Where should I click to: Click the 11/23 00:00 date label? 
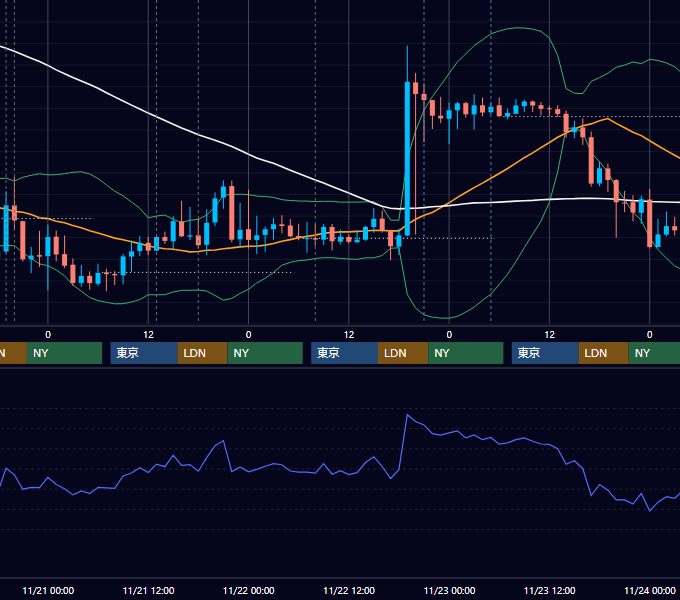(449, 590)
